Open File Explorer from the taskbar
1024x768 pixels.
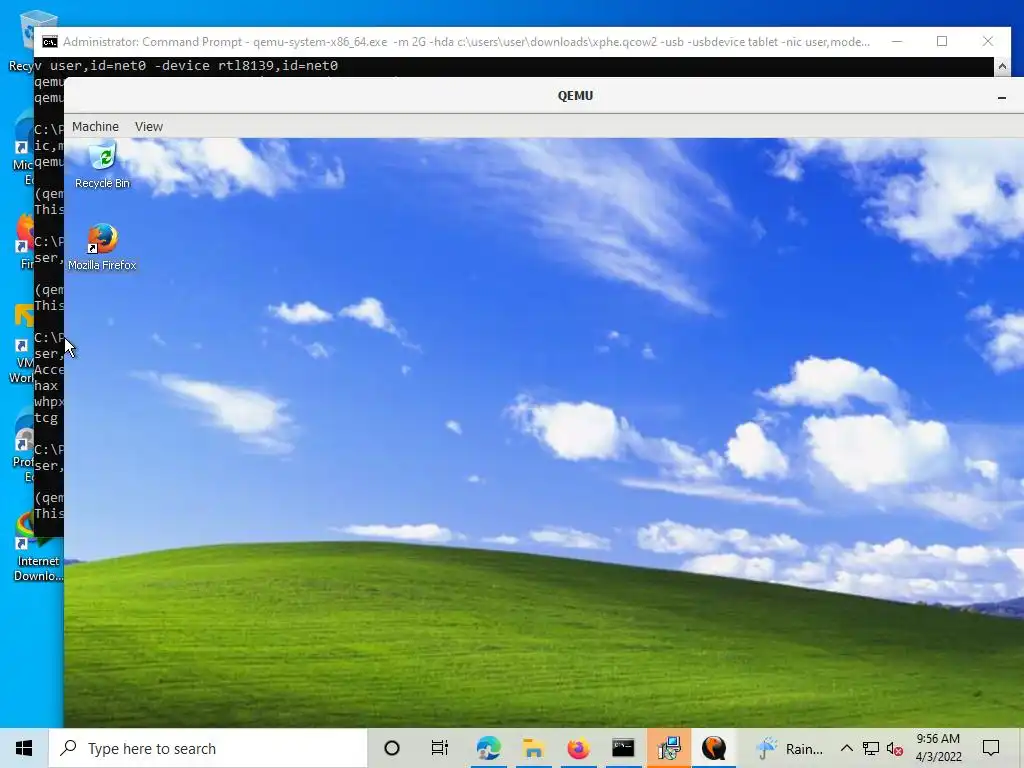(x=534, y=748)
